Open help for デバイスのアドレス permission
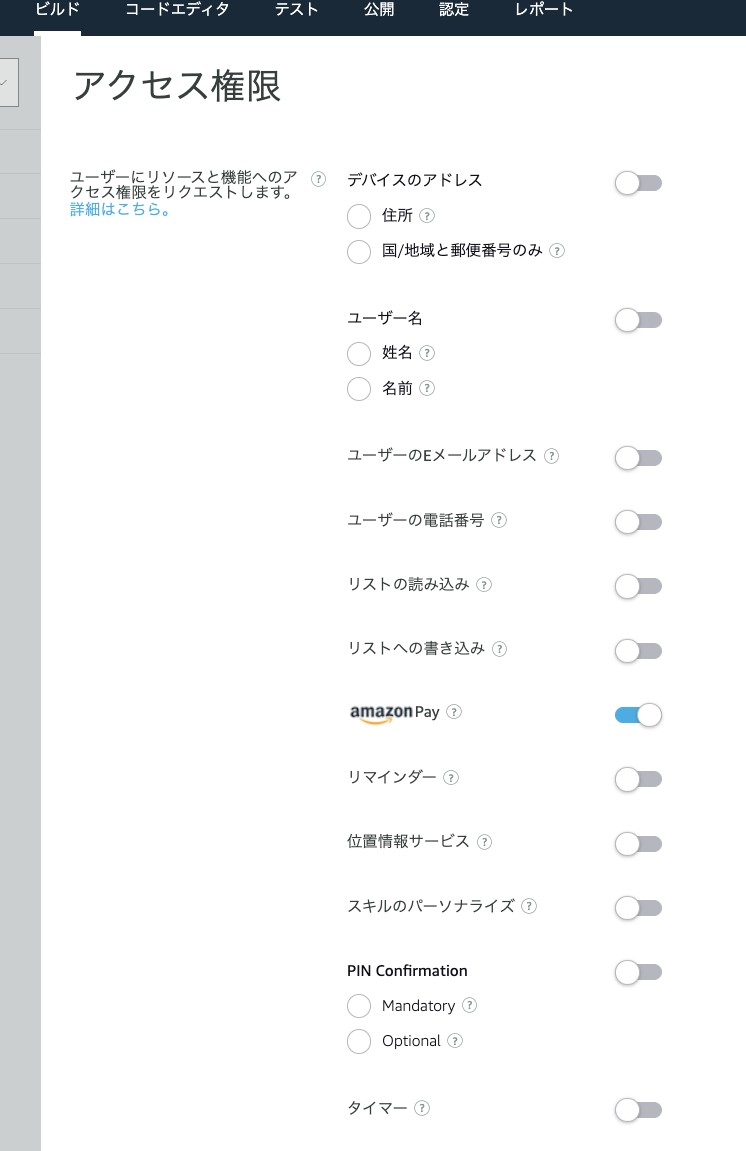Screen dimensions: 746x1151 (318, 179)
